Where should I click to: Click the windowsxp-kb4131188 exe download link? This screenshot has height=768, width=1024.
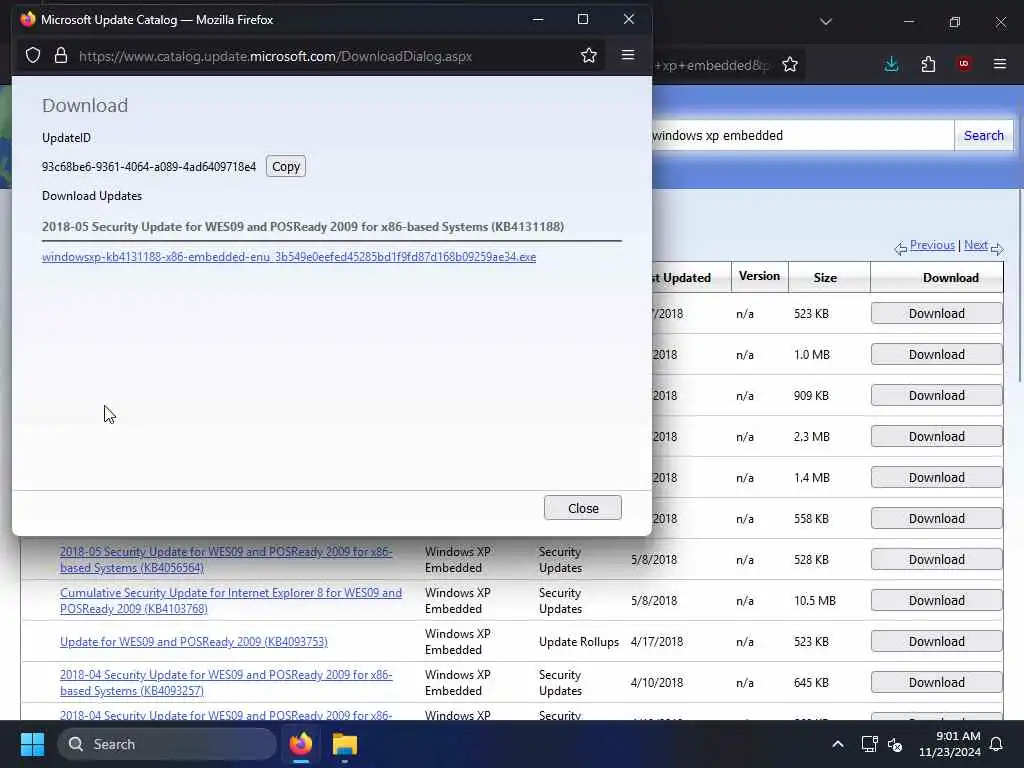click(x=289, y=257)
